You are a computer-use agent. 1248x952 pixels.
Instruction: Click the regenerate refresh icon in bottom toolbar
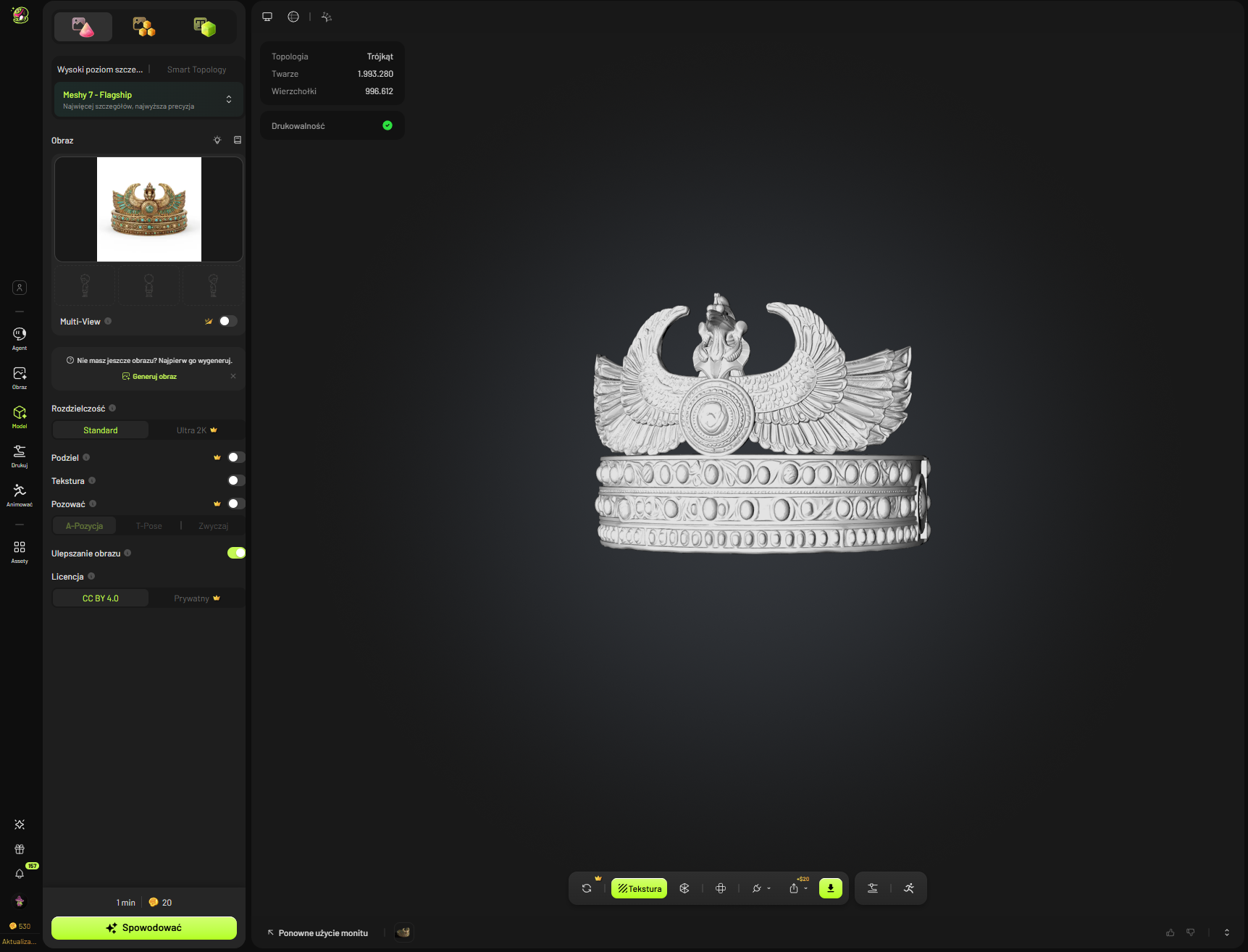[587, 888]
